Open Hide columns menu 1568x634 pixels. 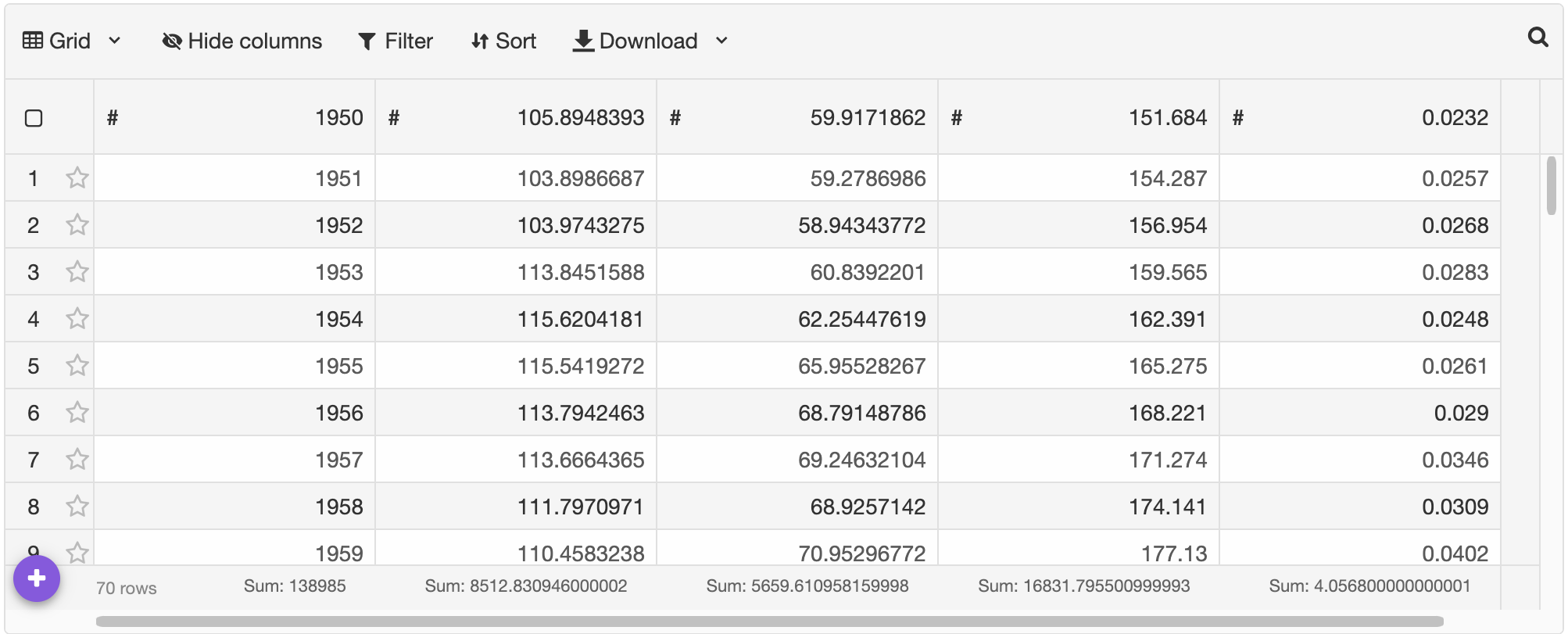242,41
